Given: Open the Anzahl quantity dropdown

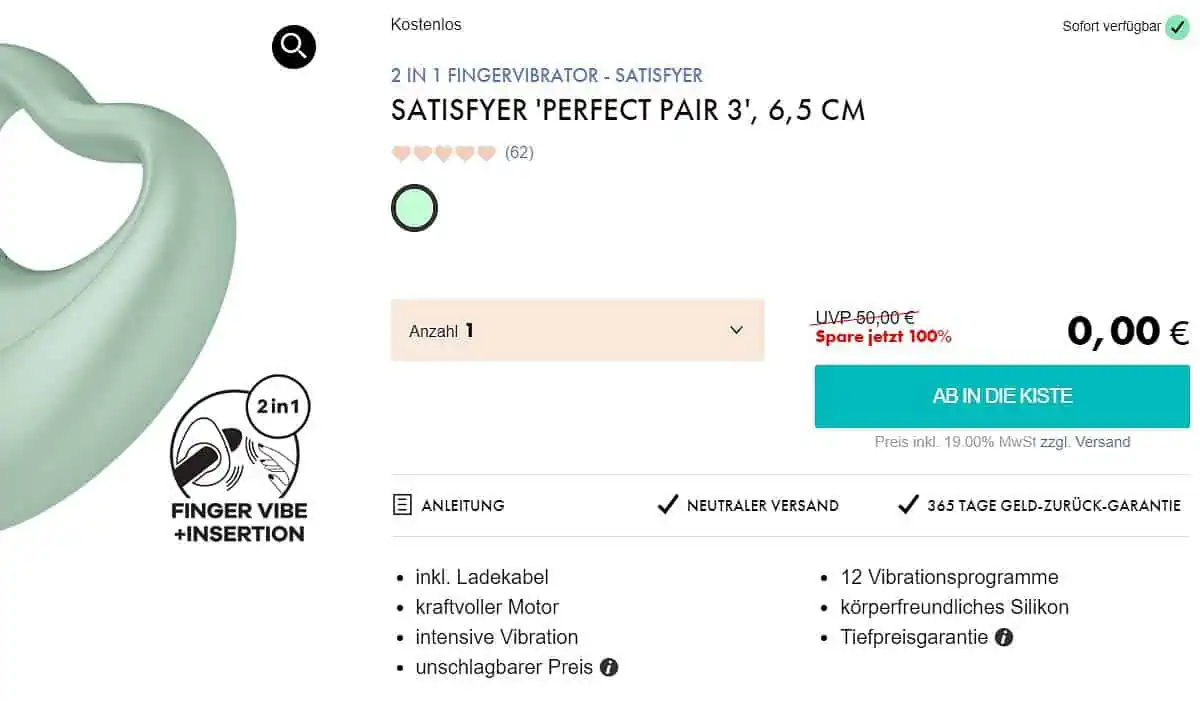Looking at the screenshot, I should (x=578, y=330).
